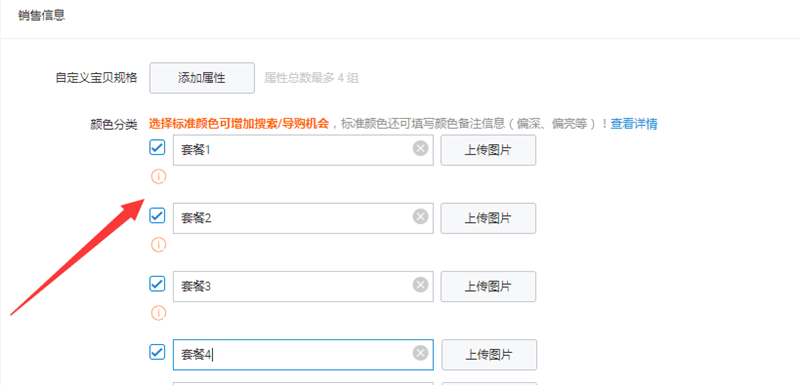Open the info icon under 套餐1
Screen dimensions: 800x385
tap(158, 177)
